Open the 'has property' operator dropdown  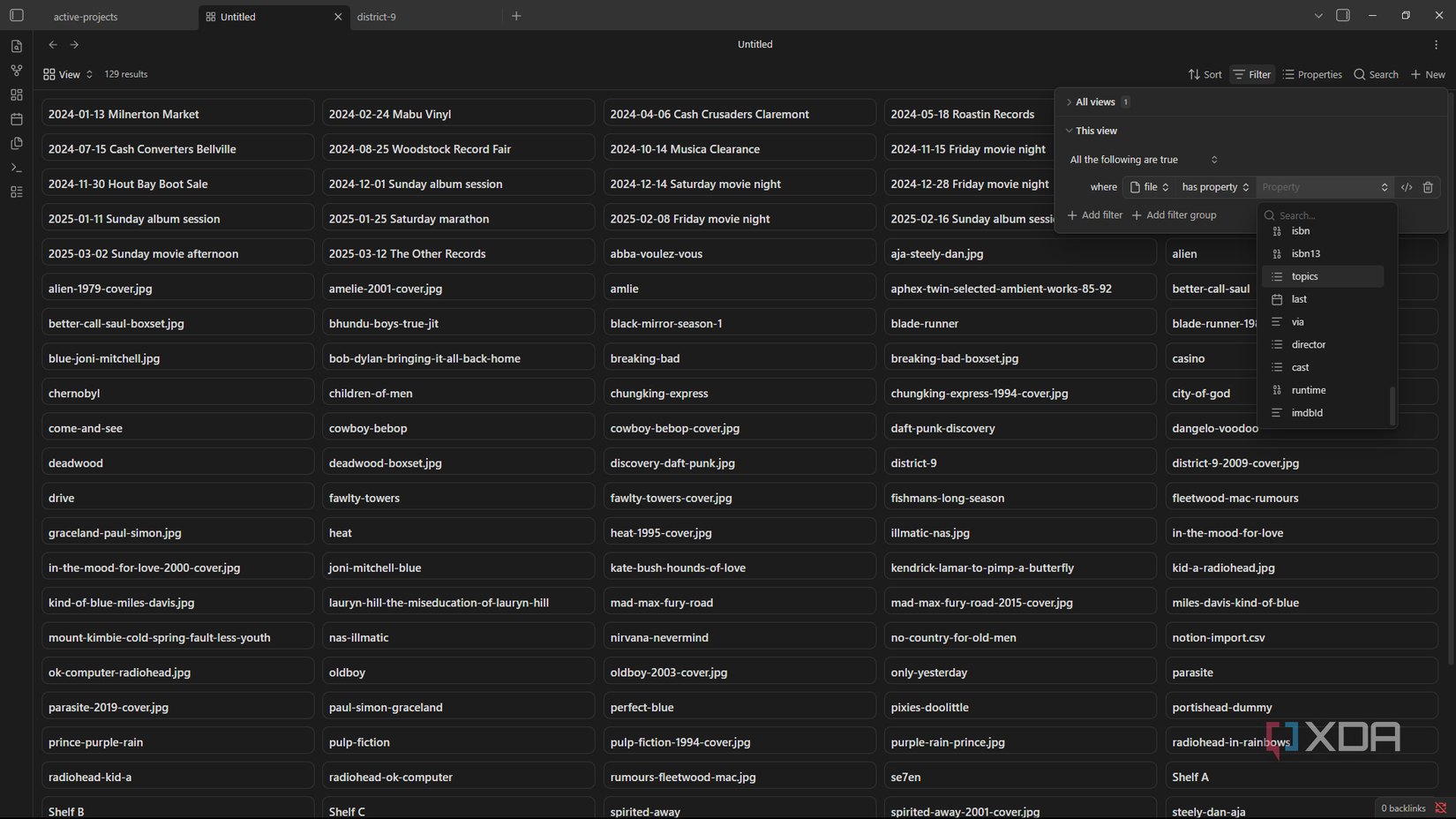point(1216,187)
